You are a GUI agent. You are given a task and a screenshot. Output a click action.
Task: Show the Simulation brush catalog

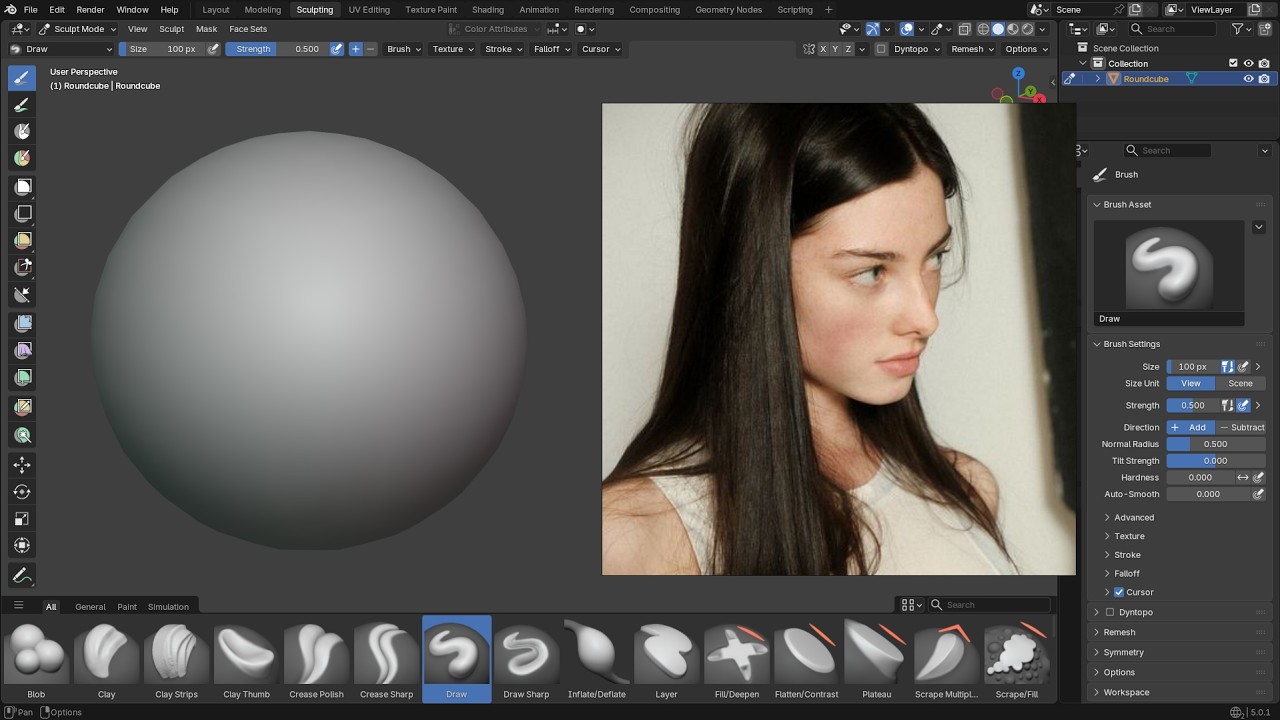point(168,606)
